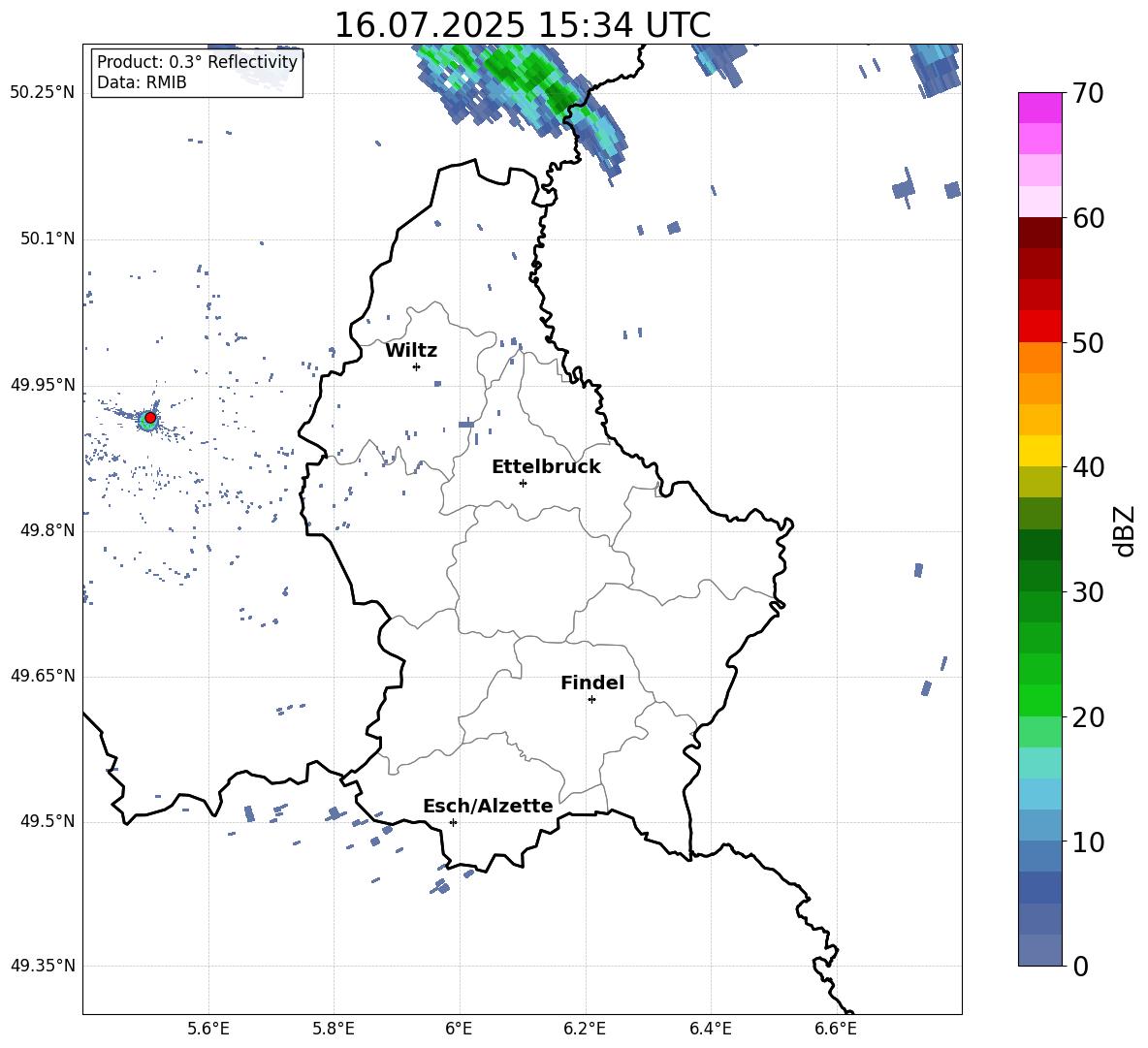
Task: Click the Findel station label
Action: (x=592, y=683)
